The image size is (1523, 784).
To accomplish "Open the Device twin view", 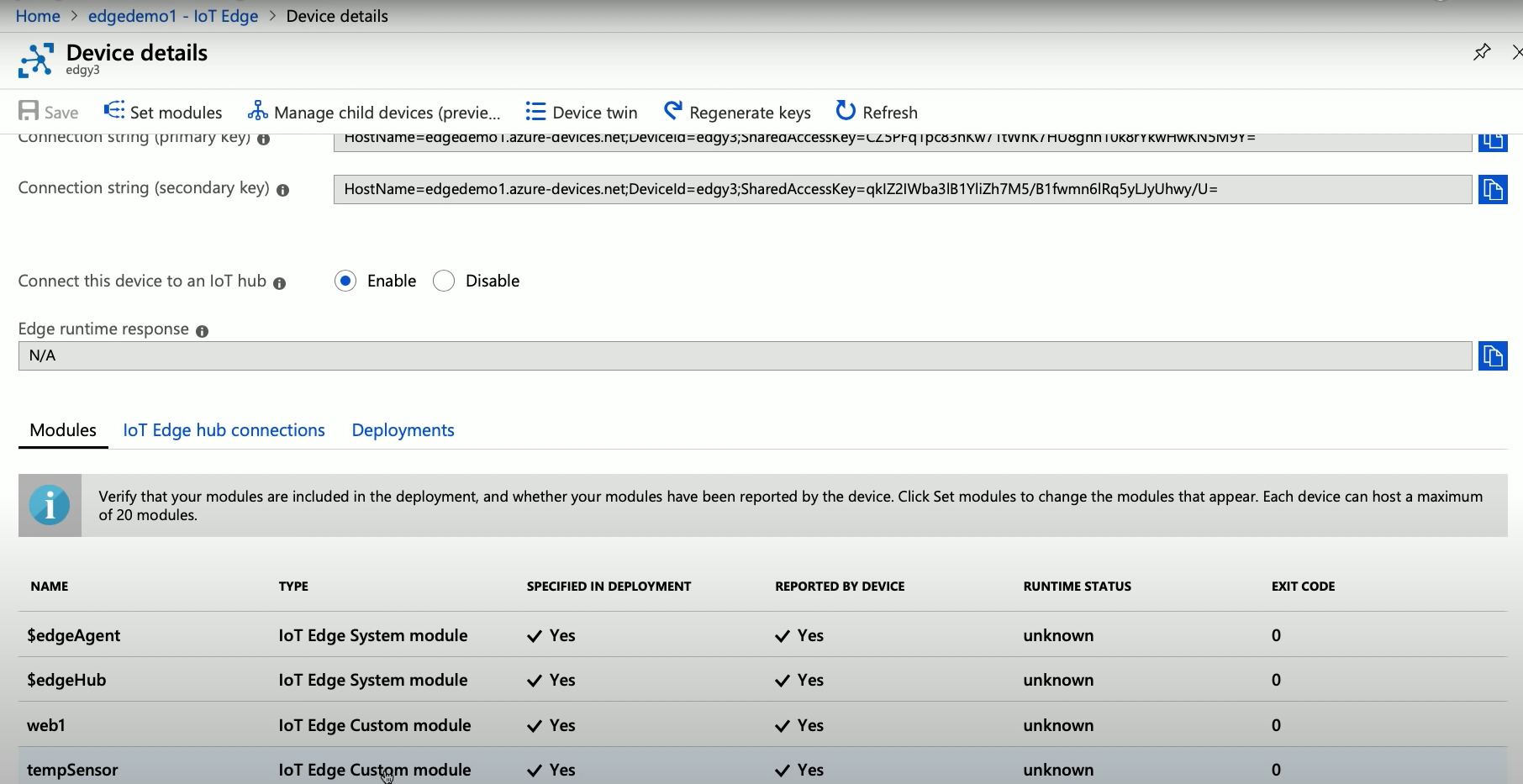I will pyautogui.click(x=582, y=112).
